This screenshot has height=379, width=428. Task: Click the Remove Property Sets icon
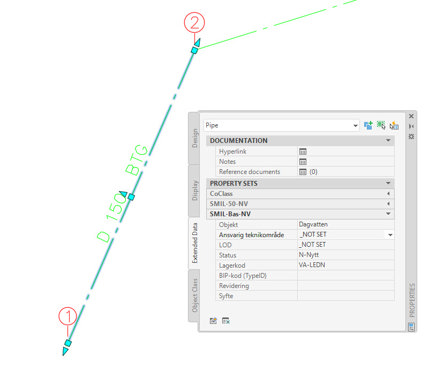coord(226,321)
